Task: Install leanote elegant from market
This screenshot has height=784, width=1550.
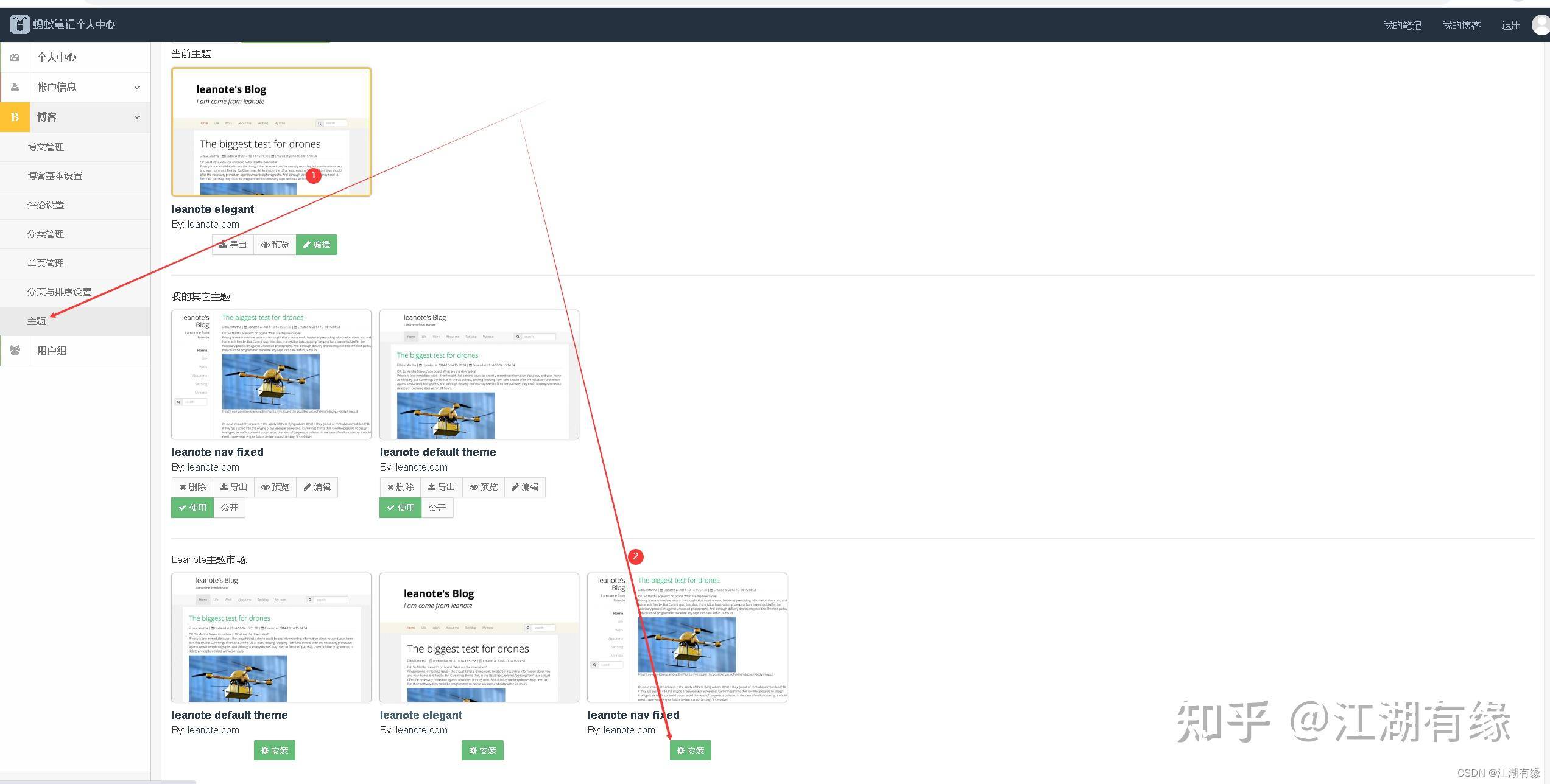Action: 482,751
